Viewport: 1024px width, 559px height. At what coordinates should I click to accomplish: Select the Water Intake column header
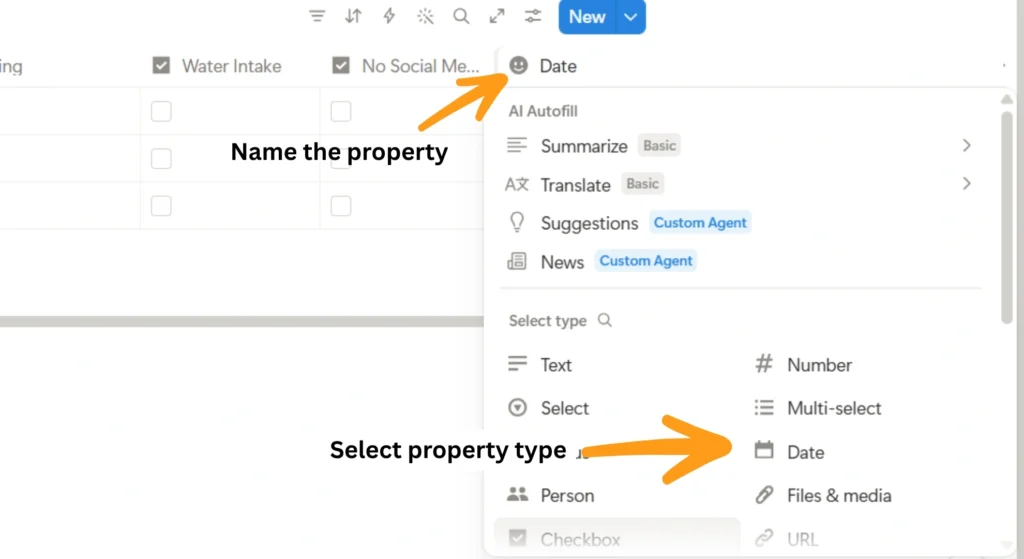[231, 66]
